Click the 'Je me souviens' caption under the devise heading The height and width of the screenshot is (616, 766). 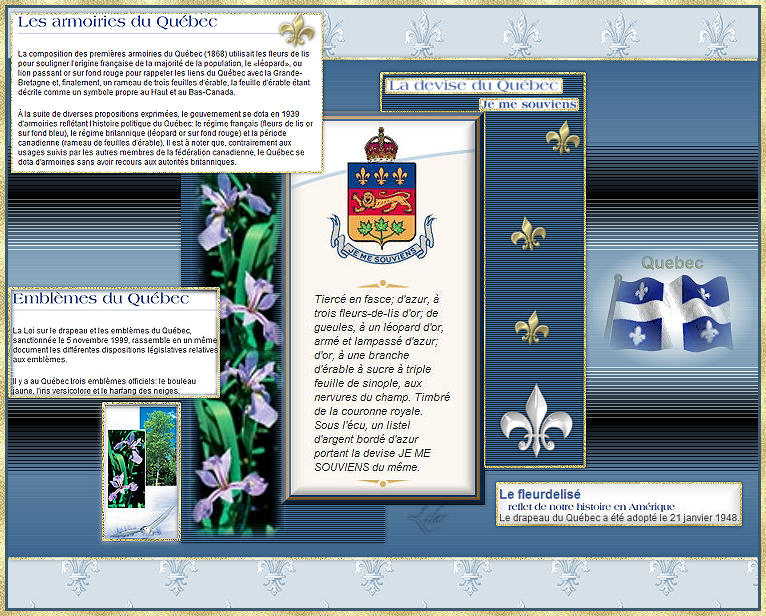529,105
